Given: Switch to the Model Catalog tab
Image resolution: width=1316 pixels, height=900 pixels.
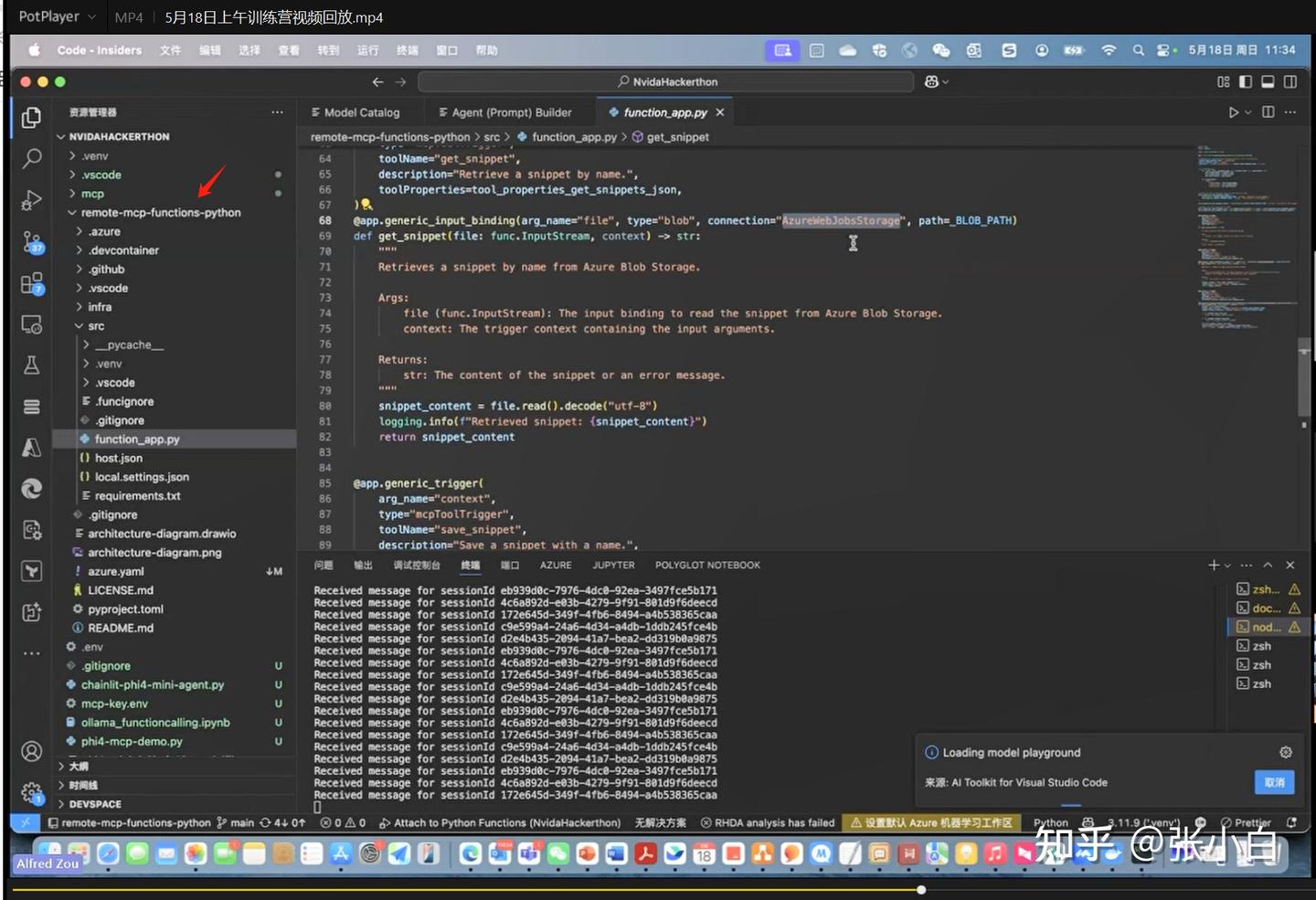Looking at the screenshot, I should click(x=361, y=112).
